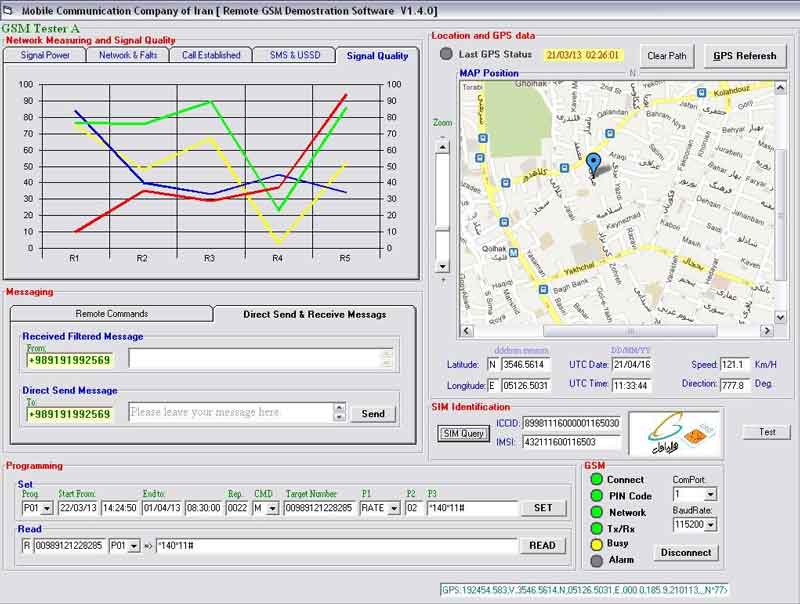
Task: Click the Last GPS Status indicator
Action: click(446, 54)
